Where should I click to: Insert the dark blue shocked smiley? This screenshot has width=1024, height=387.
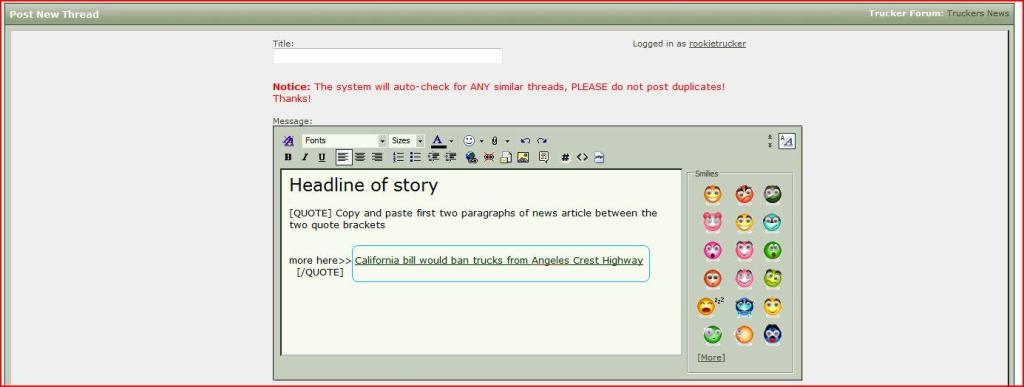coord(773,335)
